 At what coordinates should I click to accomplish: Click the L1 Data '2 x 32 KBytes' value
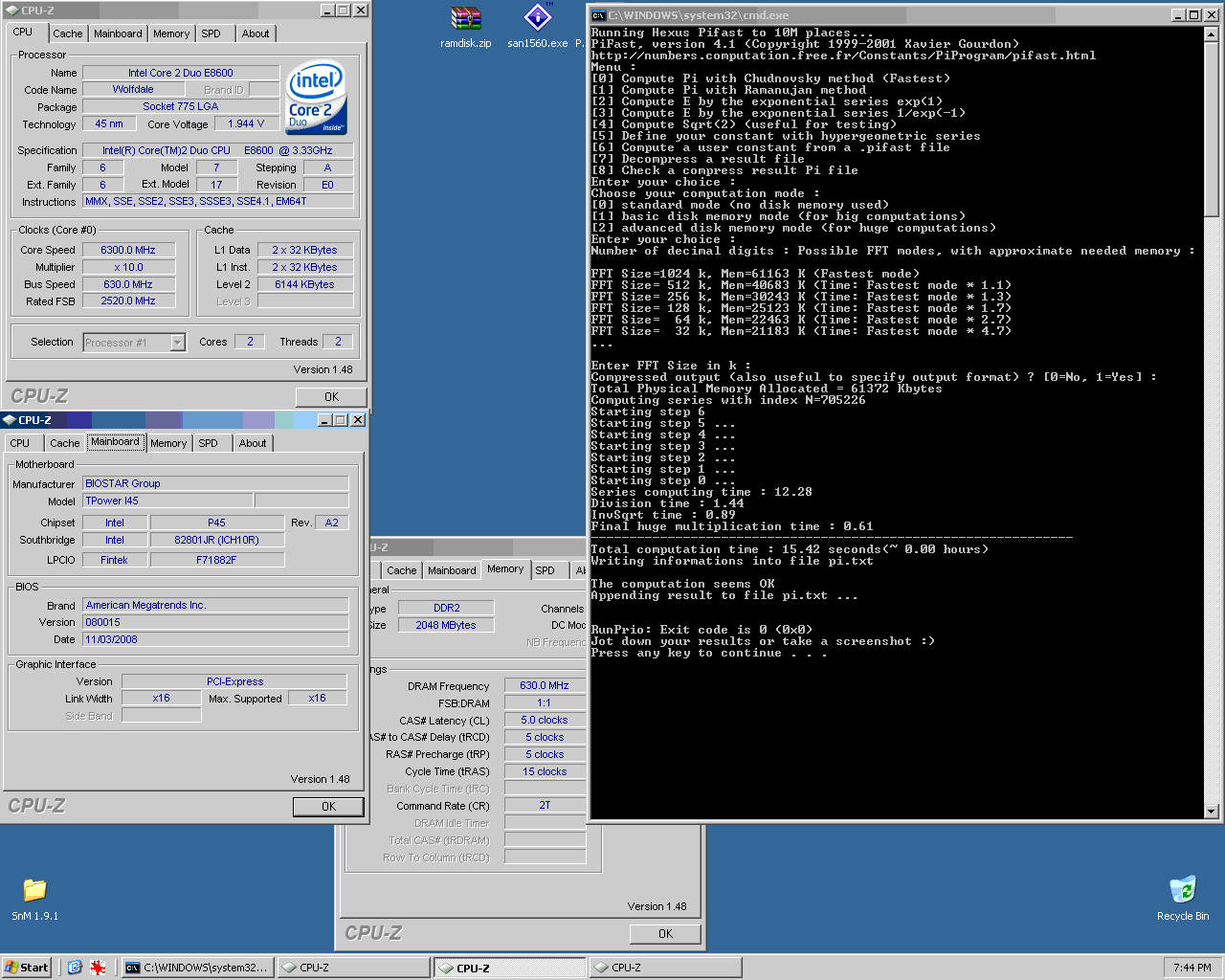tap(304, 251)
